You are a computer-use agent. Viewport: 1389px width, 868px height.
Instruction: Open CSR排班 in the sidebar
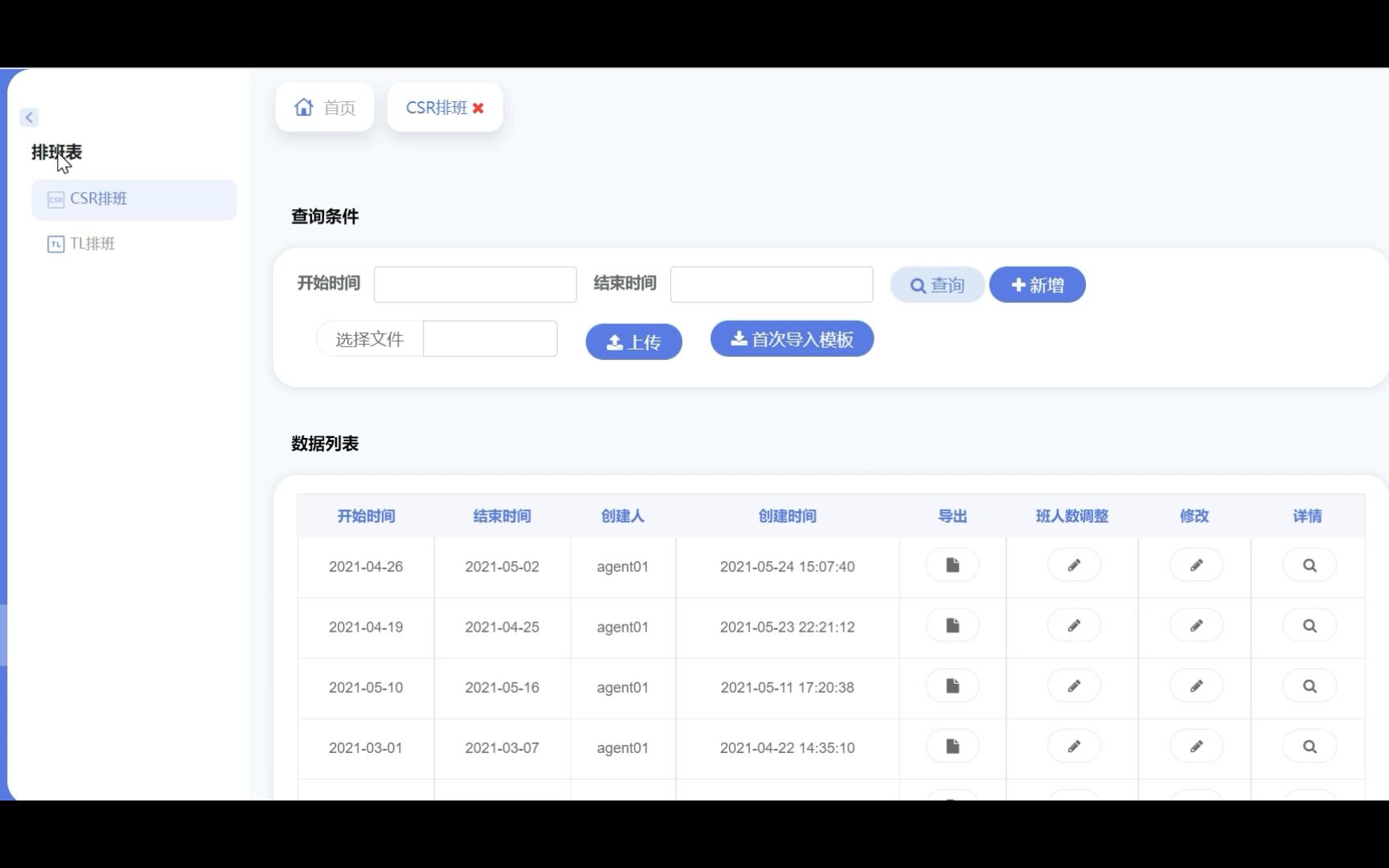pos(134,199)
